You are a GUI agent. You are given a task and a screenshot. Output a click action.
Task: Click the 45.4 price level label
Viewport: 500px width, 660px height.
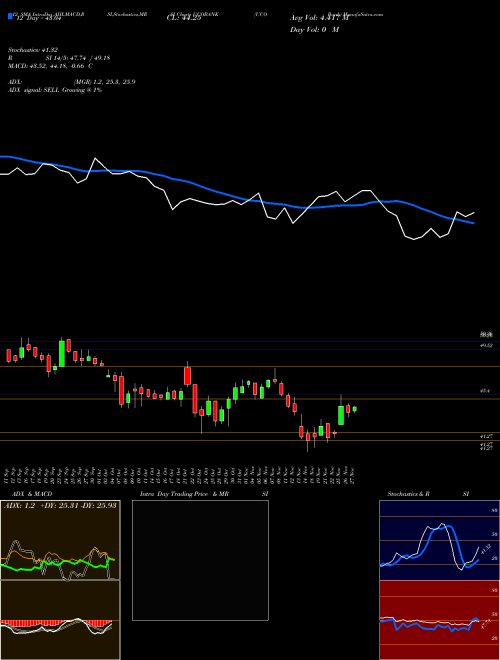[484, 391]
